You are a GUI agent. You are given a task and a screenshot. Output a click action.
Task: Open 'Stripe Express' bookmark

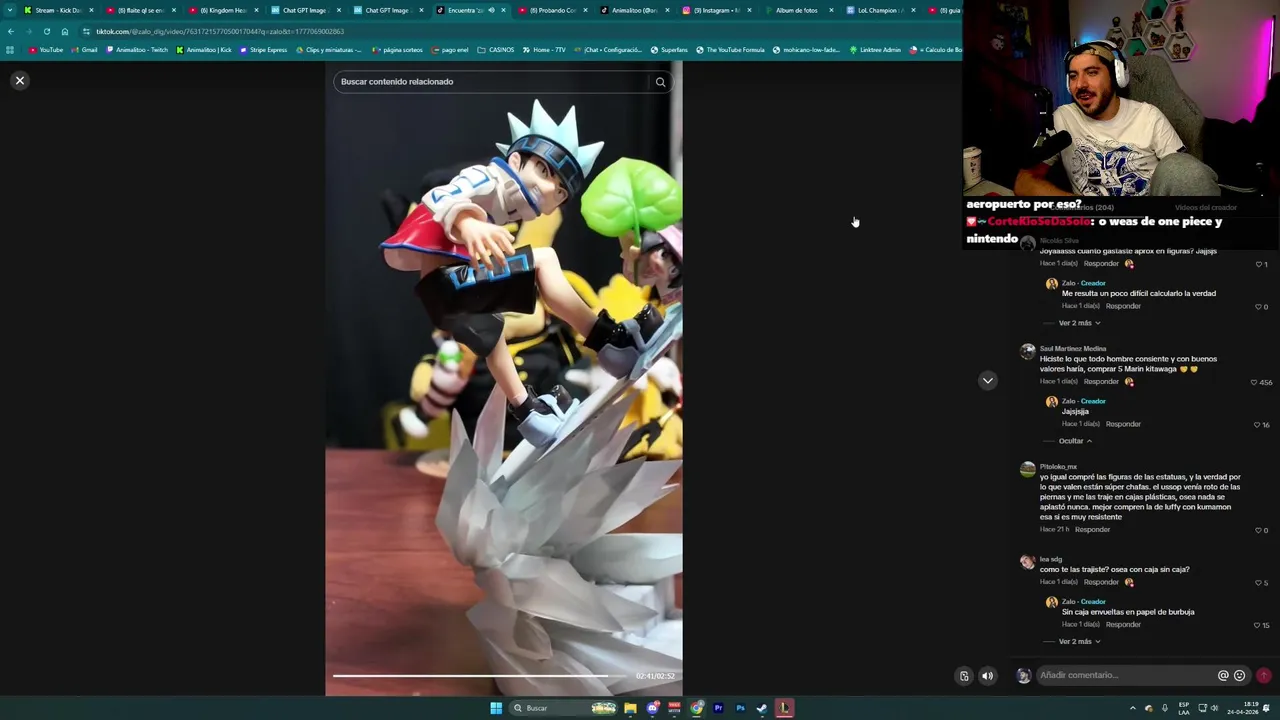(263, 50)
